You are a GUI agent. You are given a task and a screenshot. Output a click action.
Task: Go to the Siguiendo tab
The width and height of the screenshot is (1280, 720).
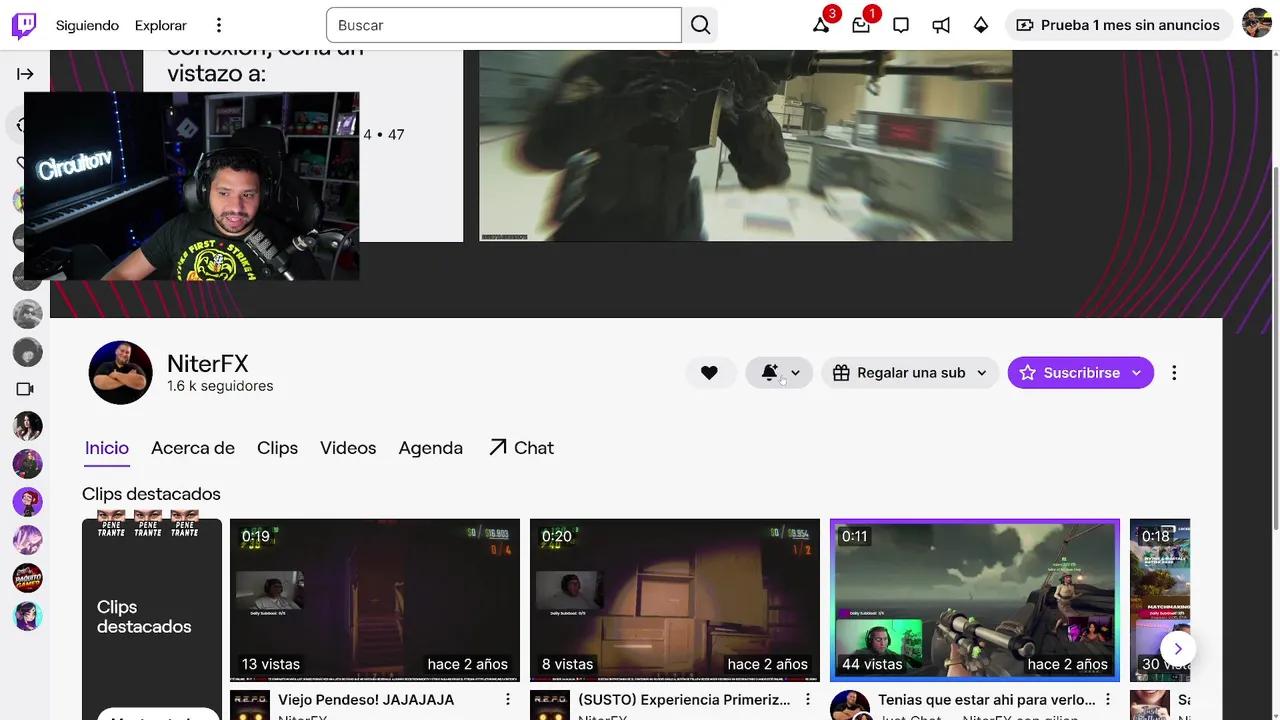click(x=87, y=25)
